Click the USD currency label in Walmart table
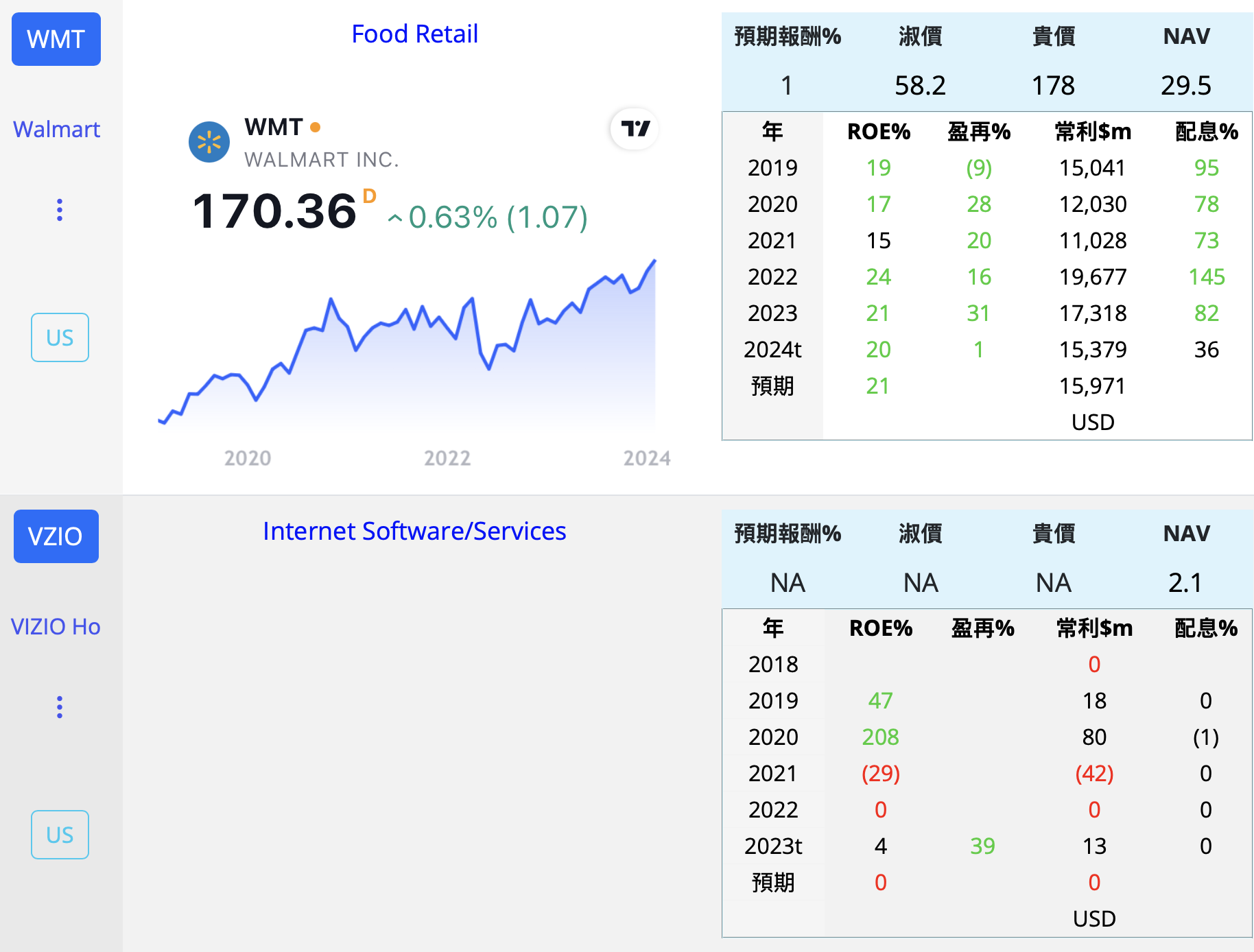 (x=1093, y=422)
